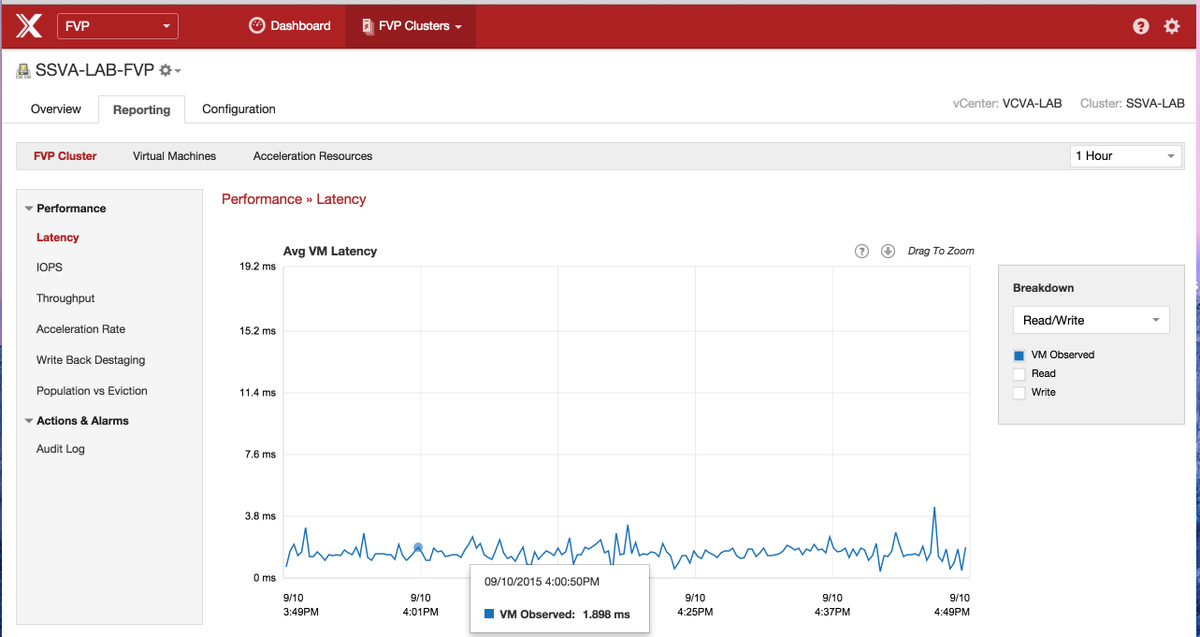Open the Throughput report

[x=66, y=298]
